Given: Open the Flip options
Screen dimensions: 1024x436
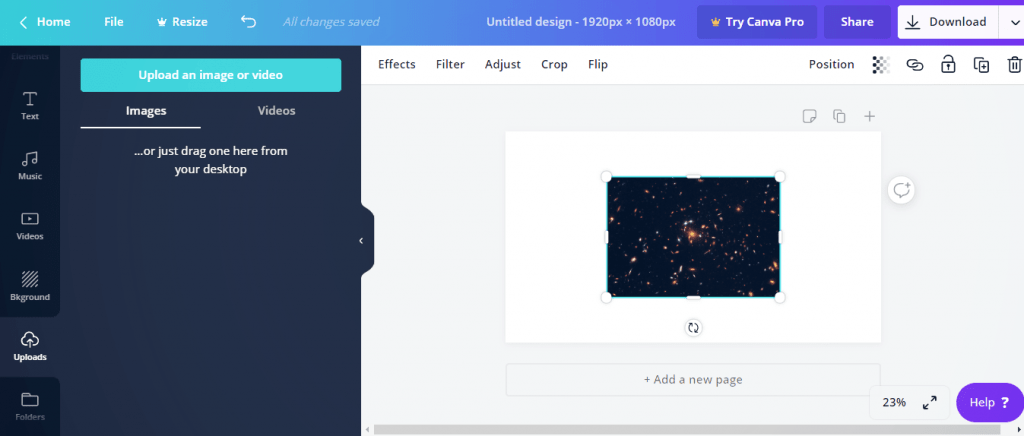Looking at the screenshot, I should point(598,64).
